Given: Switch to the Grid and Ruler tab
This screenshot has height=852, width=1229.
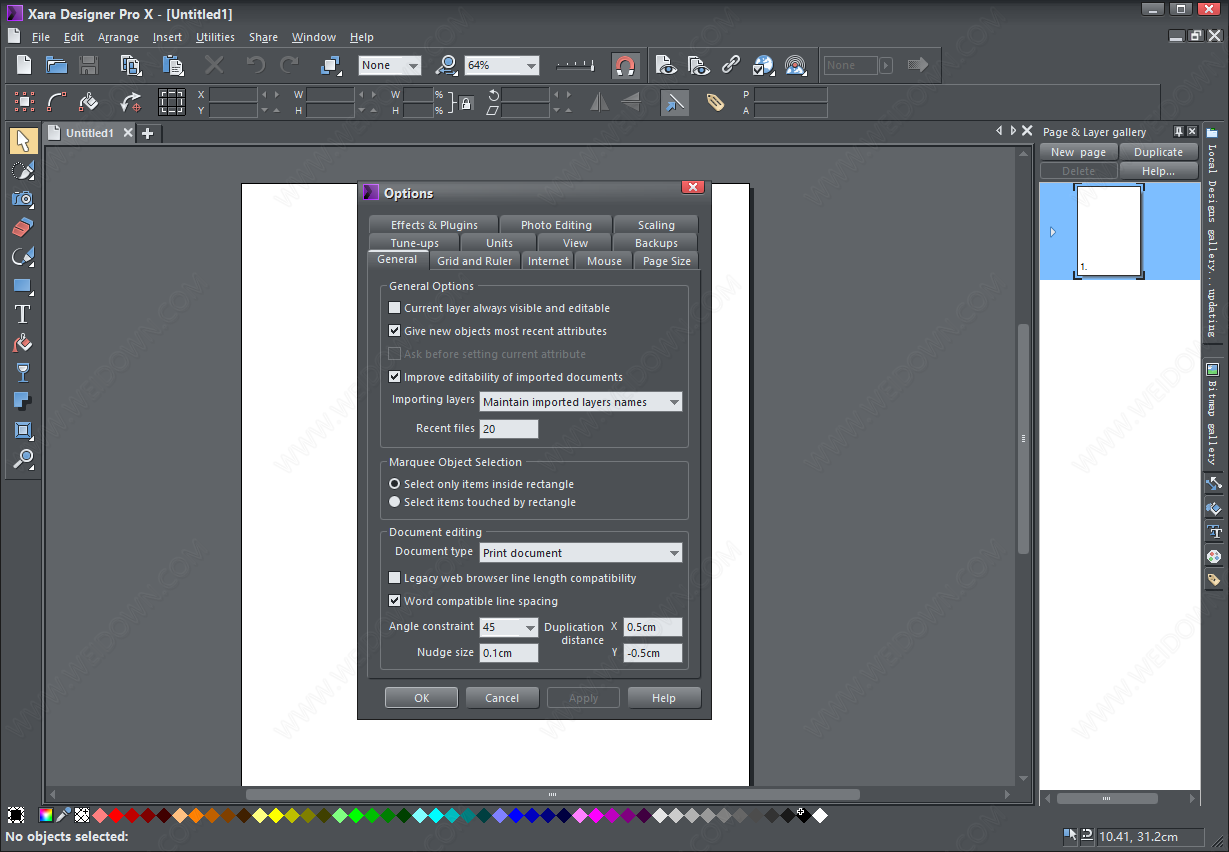Looking at the screenshot, I should tap(474, 261).
